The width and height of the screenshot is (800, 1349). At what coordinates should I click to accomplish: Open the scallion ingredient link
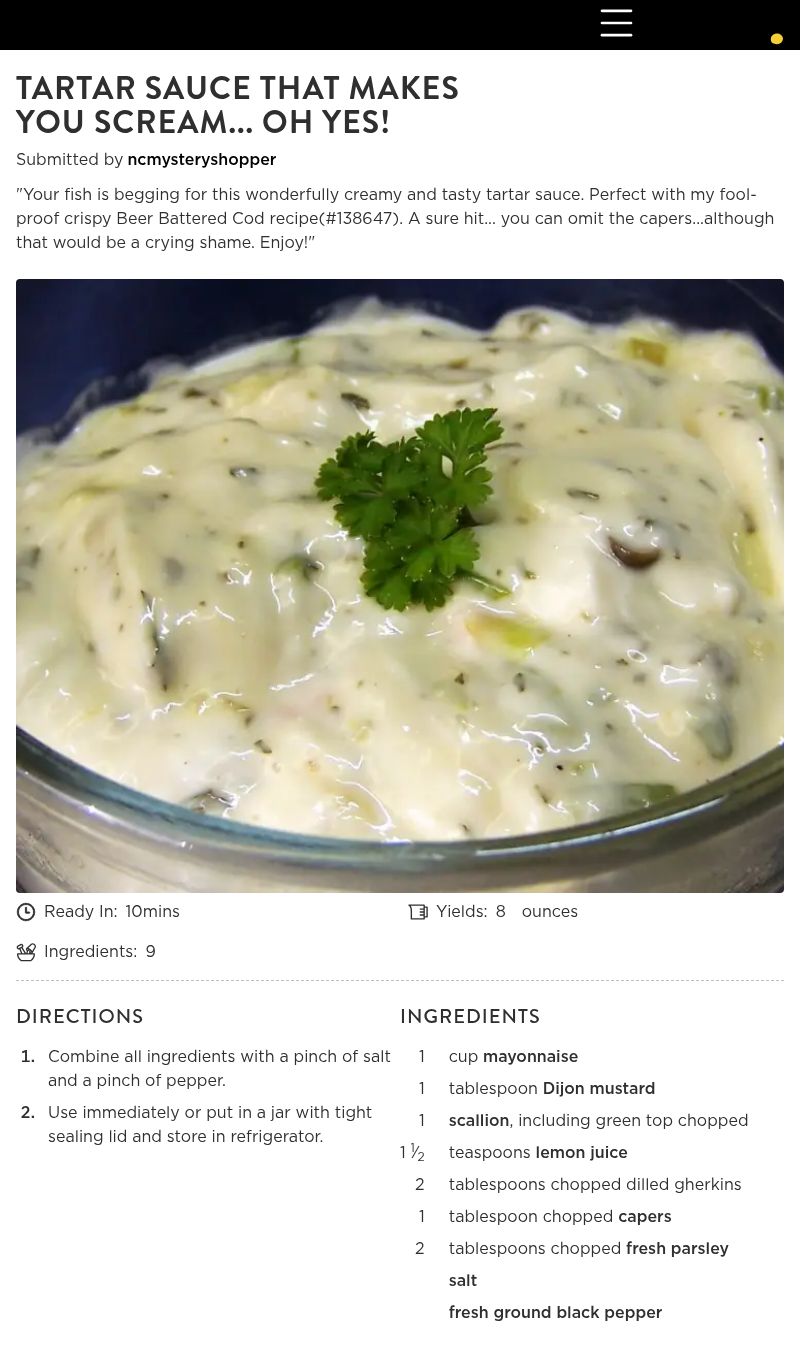point(479,1121)
